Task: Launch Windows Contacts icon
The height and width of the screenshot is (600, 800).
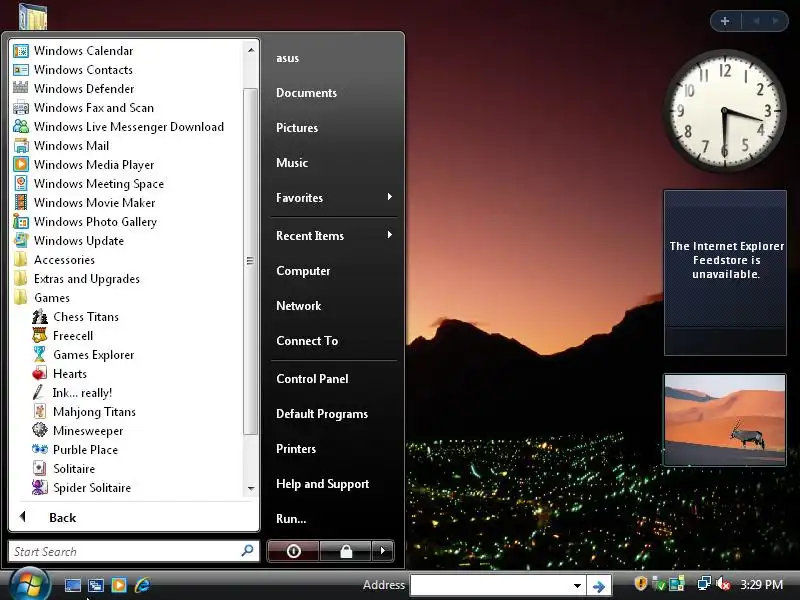Action: (x=21, y=69)
